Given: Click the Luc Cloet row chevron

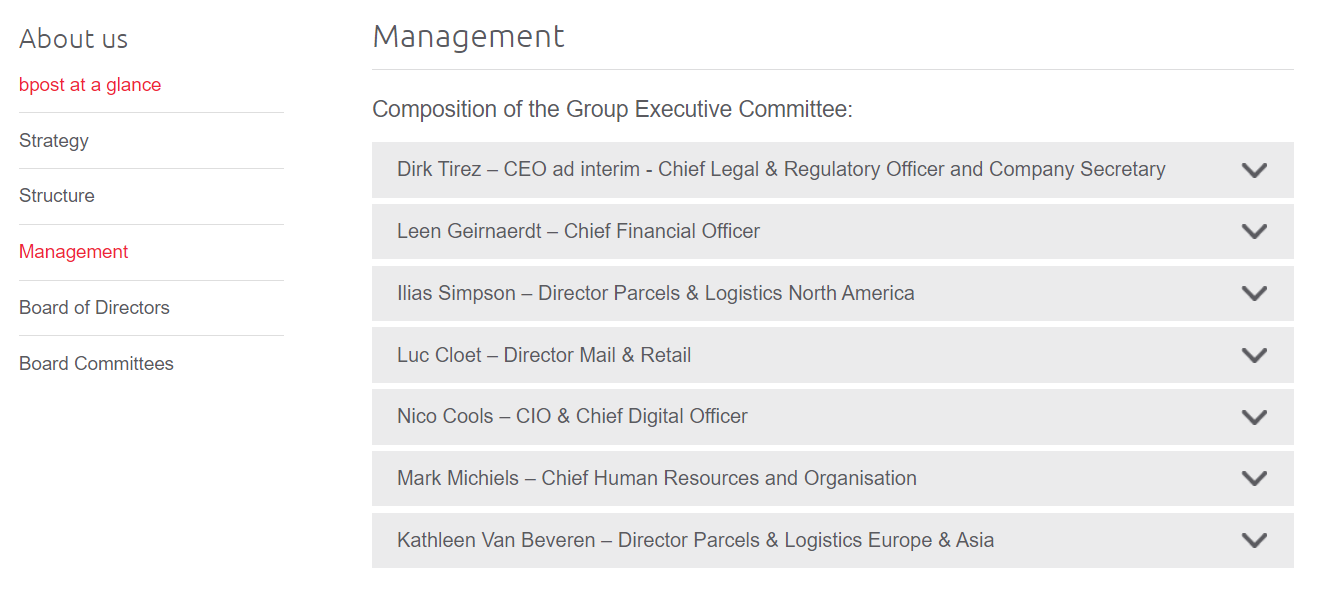Looking at the screenshot, I should [x=1254, y=356].
